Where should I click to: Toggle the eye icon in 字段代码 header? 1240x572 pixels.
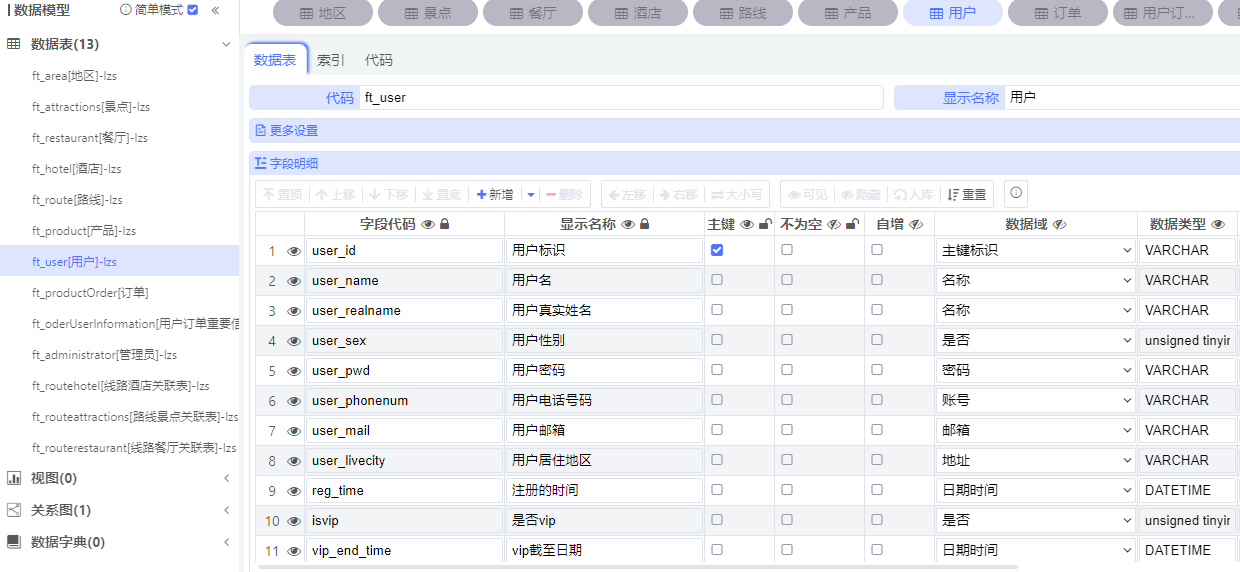click(428, 225)
